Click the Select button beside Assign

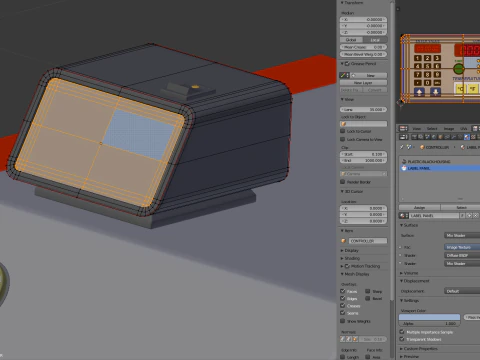(461, 208)
